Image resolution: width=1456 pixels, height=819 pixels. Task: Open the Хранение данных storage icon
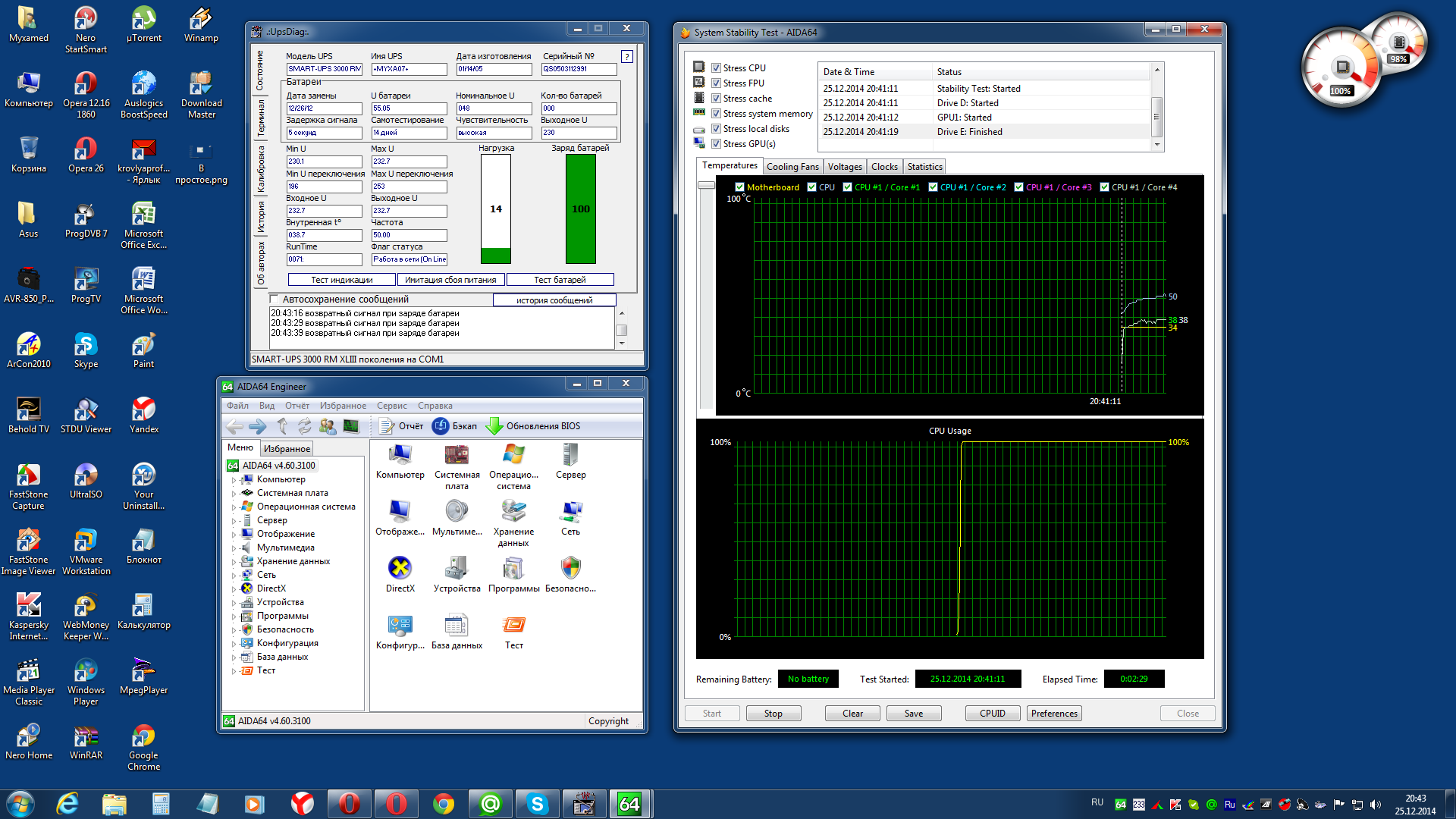(x=513, y=512)
